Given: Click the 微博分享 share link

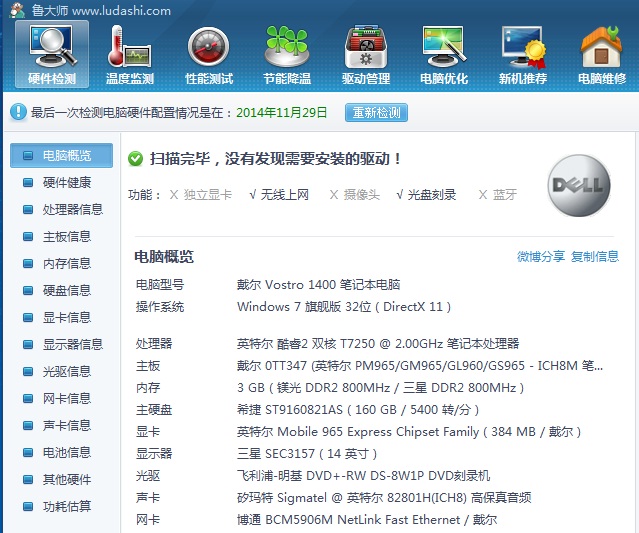Looking at the screenshot, I should 541,257.
